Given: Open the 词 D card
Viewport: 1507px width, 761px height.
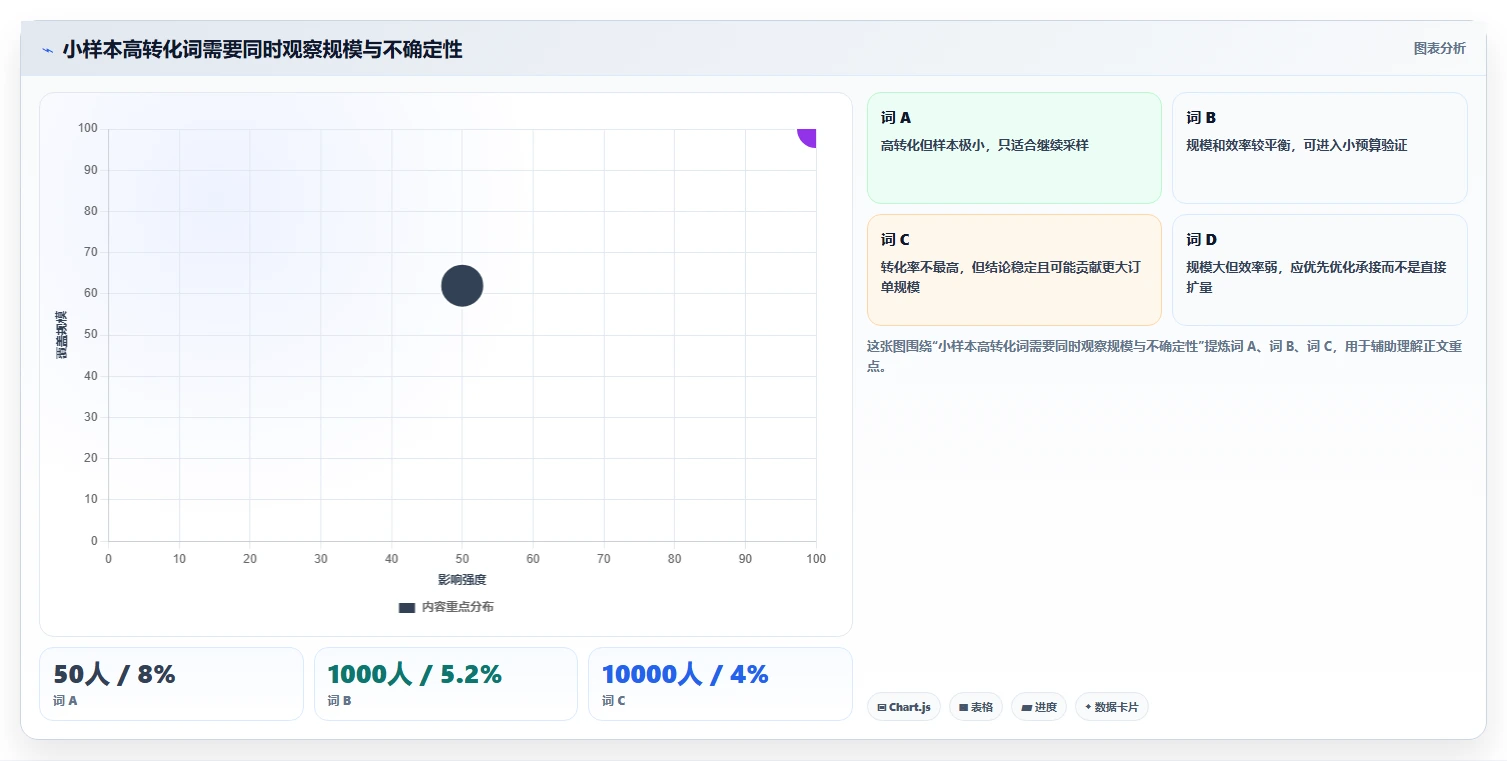Looking at the screenshot, I should click(1319, 270).
